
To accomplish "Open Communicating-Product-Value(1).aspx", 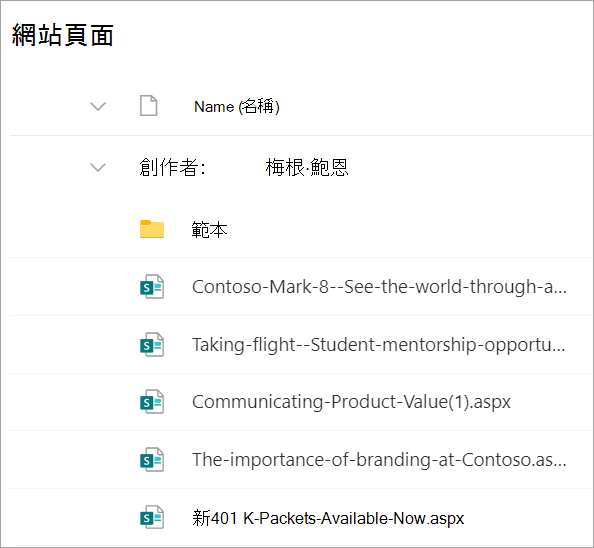I will coord(351,402).
